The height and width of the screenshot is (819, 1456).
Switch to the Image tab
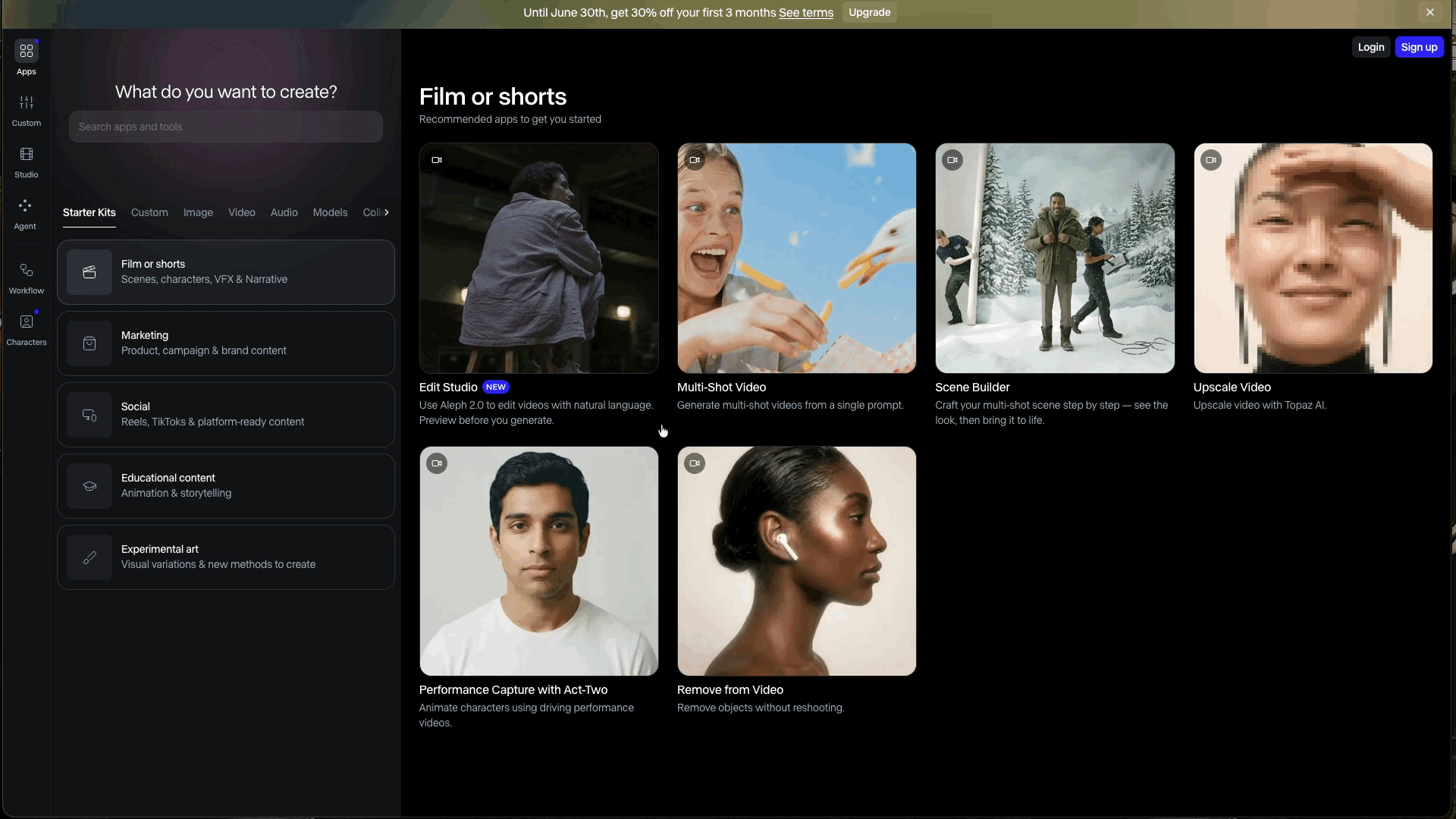point(198,212)
